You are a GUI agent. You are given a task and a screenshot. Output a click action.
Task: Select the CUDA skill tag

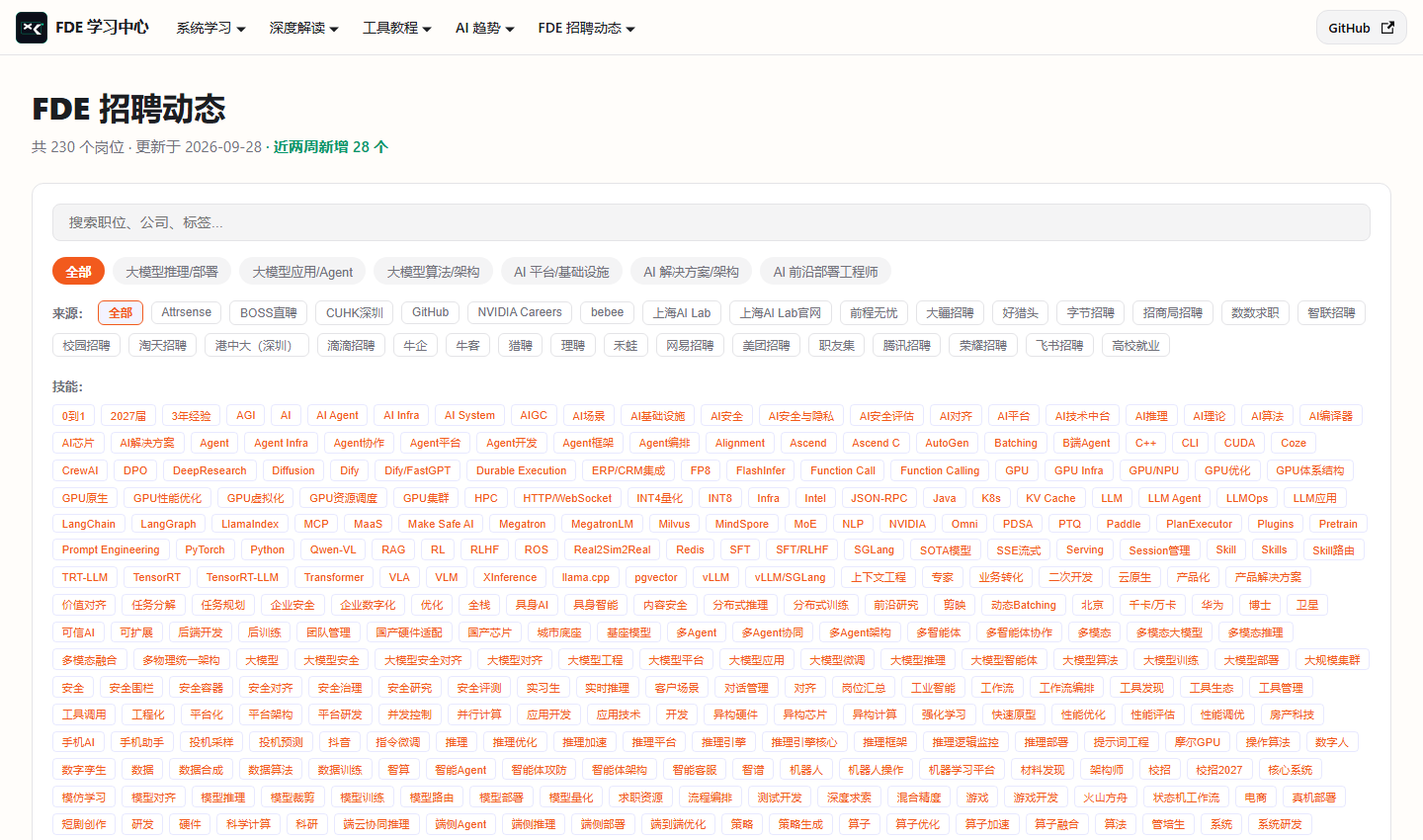coord(1239,444)
